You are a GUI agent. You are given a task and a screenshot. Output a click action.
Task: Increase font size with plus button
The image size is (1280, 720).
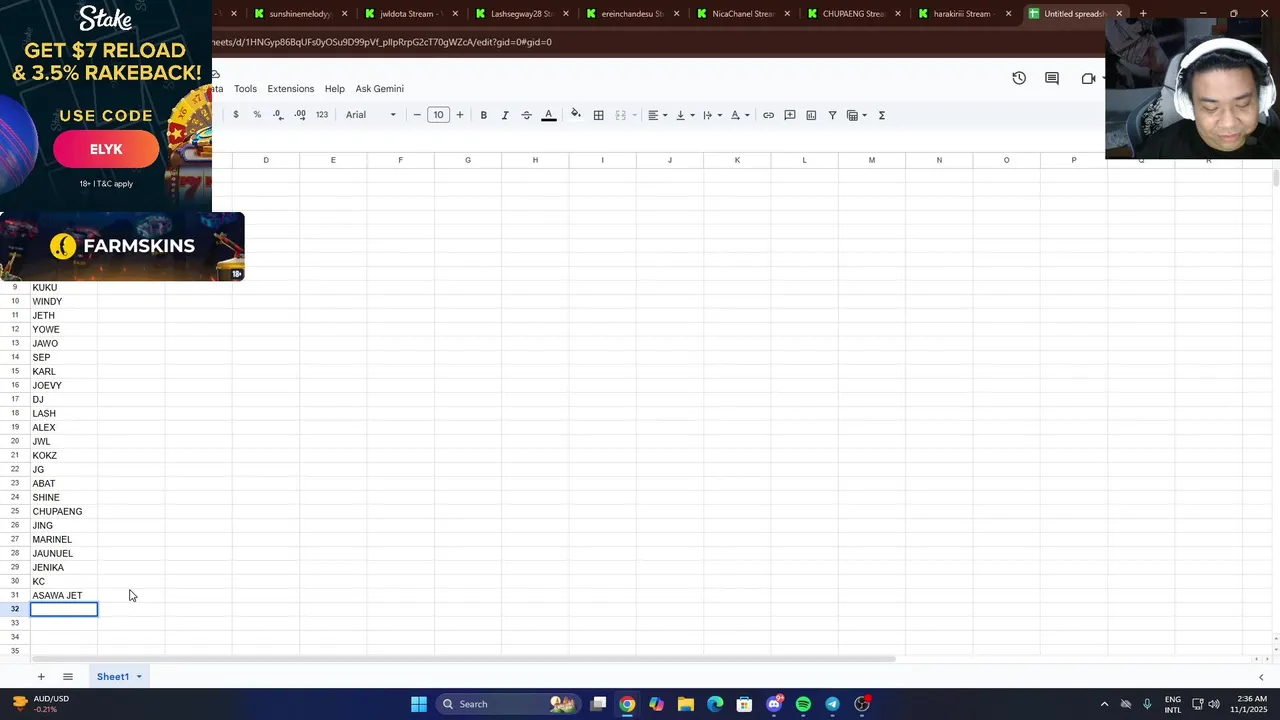tap(460, 115)
